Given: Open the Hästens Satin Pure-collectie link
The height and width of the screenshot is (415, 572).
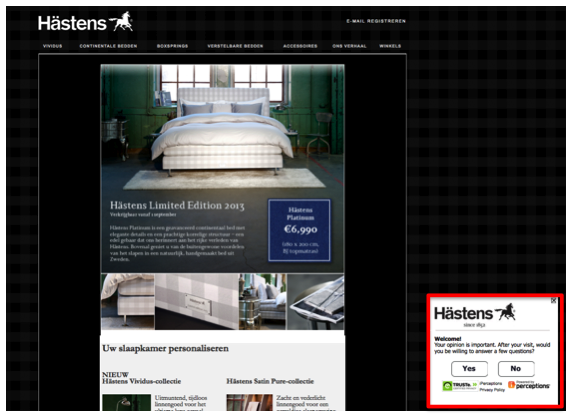Looking at the screenshot, I should (270, 381).
